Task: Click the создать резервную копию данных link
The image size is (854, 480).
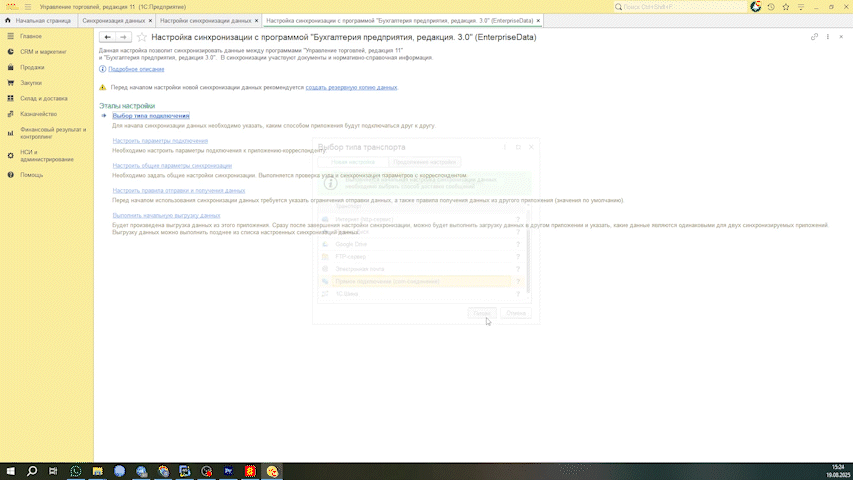Action: pyautogui.click(x=351, y=87)
